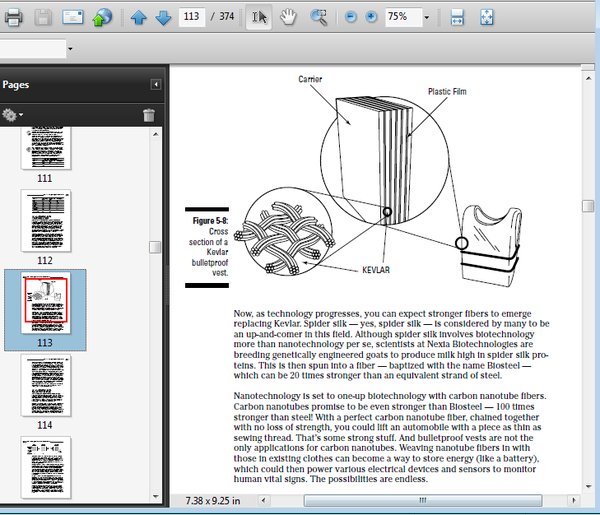Select the Hand pan tool
The height and width of the screenshot is (515, 600).
[x=288, y=18]
